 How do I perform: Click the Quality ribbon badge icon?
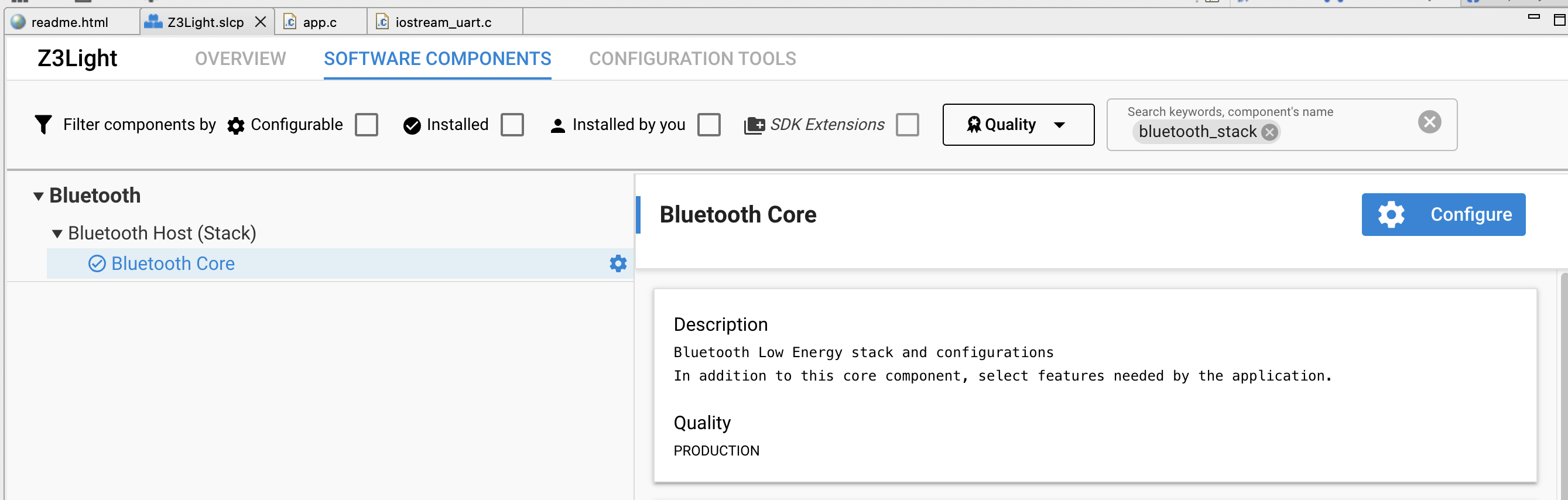(974, 125)
